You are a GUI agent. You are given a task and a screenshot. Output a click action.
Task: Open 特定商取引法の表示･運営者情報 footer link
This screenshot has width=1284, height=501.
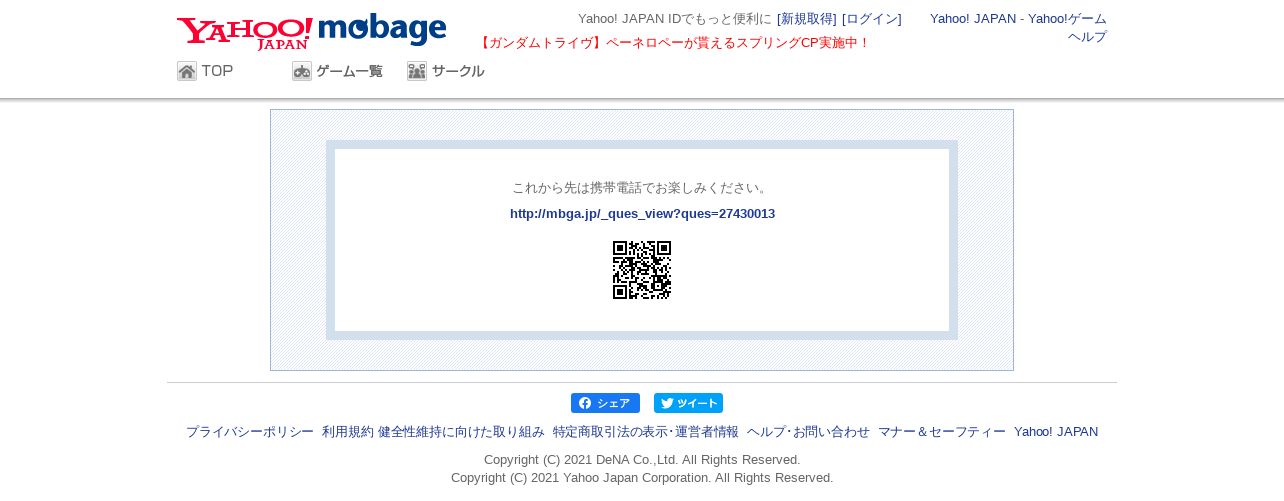tap(646, 432)
